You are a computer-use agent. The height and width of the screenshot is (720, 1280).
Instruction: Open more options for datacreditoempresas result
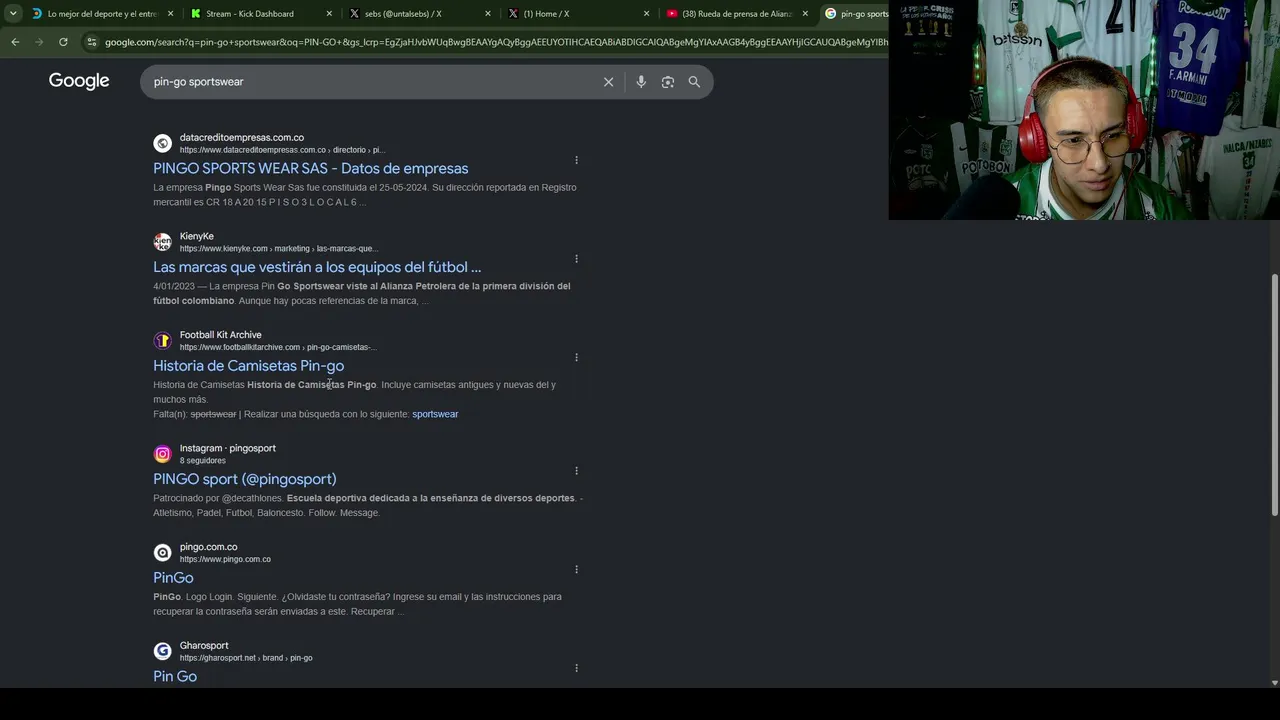pos(576,160)
